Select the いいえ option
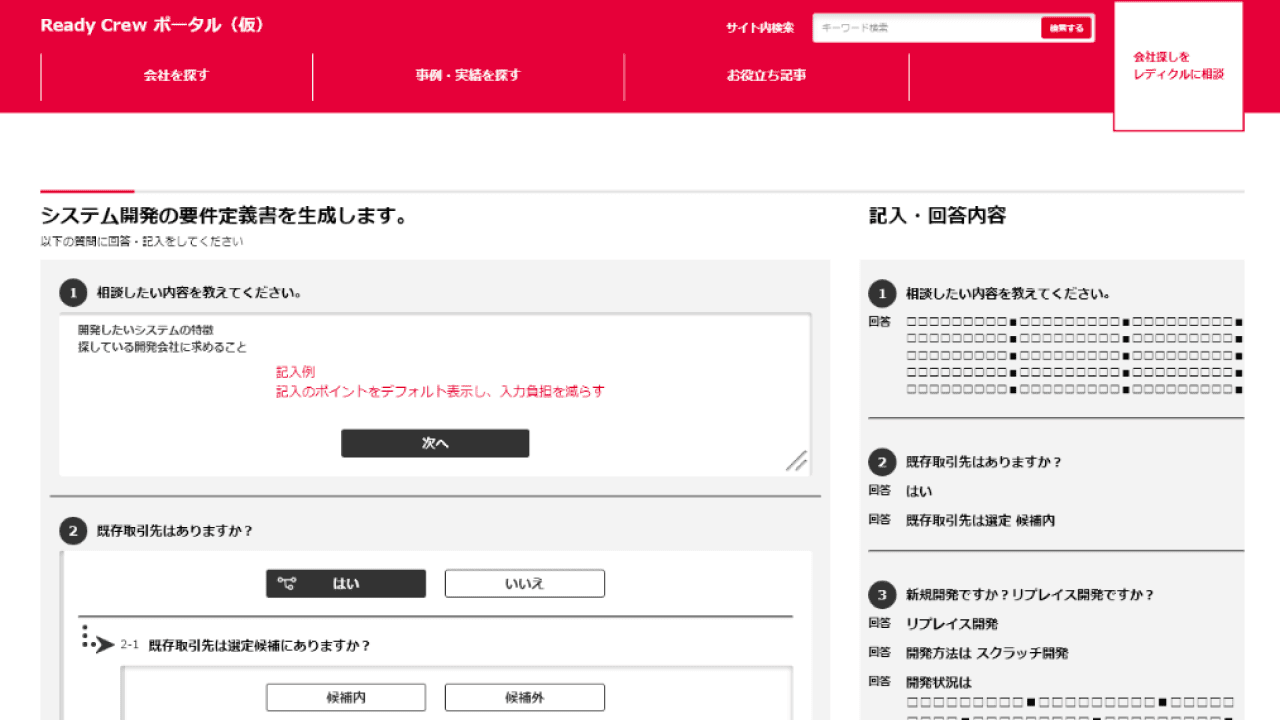Viewport: 1280px width, 720px height. (524, 584)
